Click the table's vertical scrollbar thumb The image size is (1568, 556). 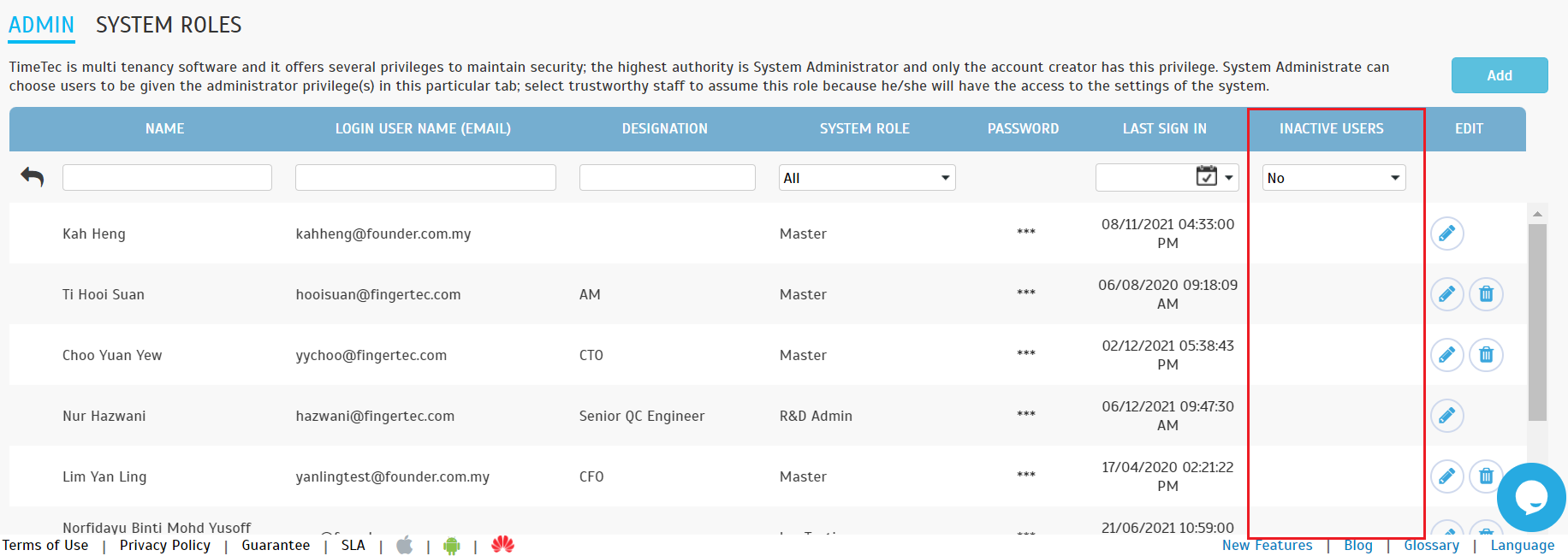[x=1537, y=322]
